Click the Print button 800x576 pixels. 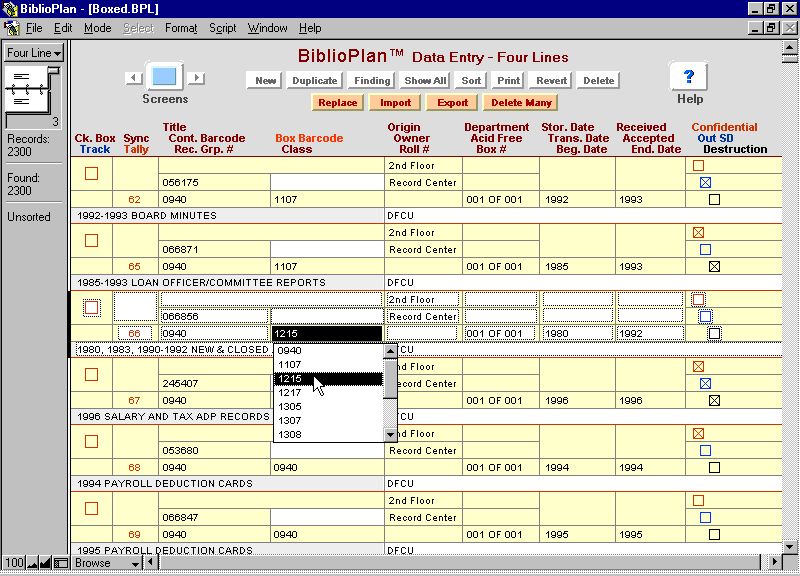[508, 80]
